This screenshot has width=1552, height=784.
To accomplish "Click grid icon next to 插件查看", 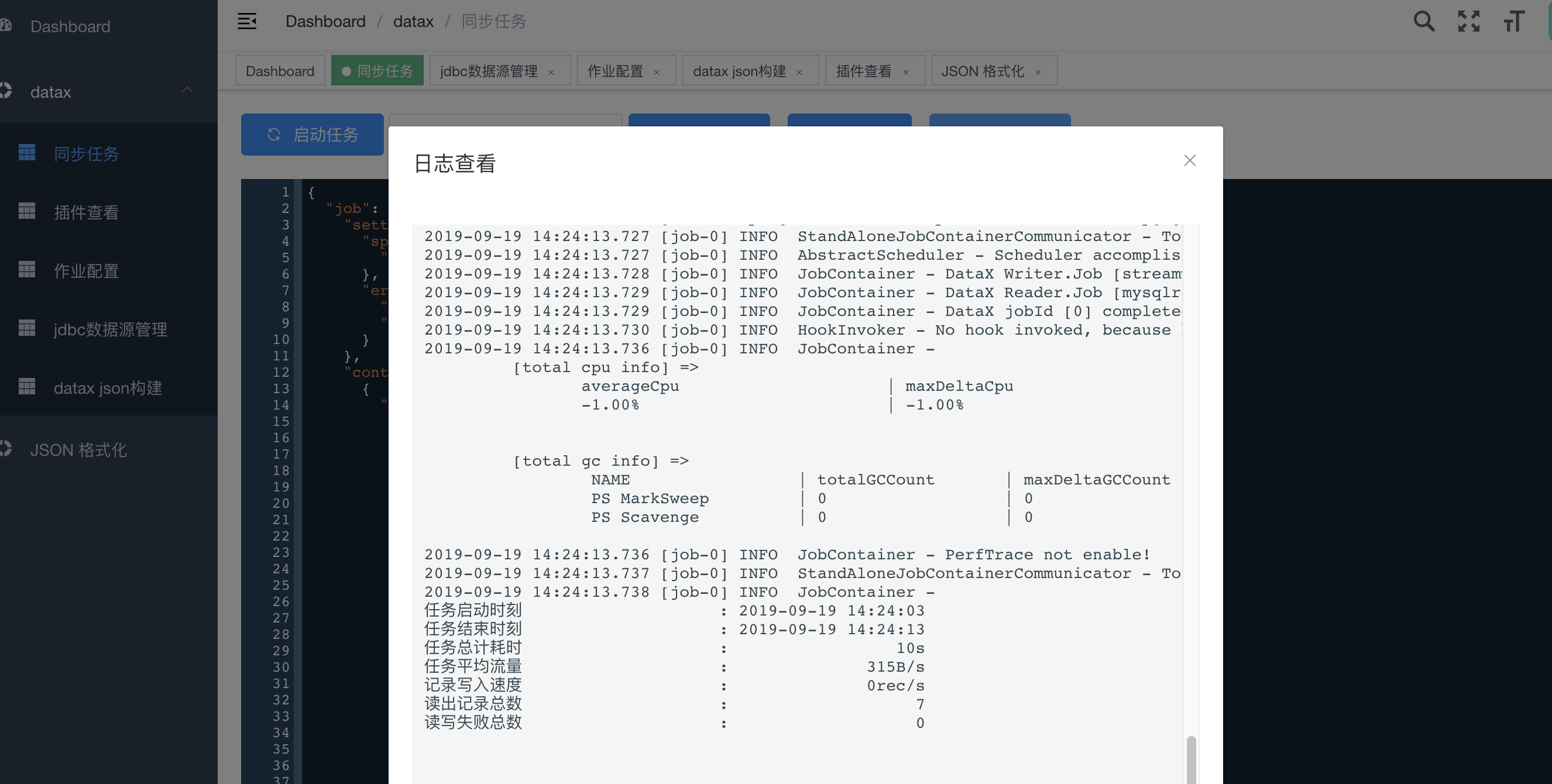I will [27, 211].
